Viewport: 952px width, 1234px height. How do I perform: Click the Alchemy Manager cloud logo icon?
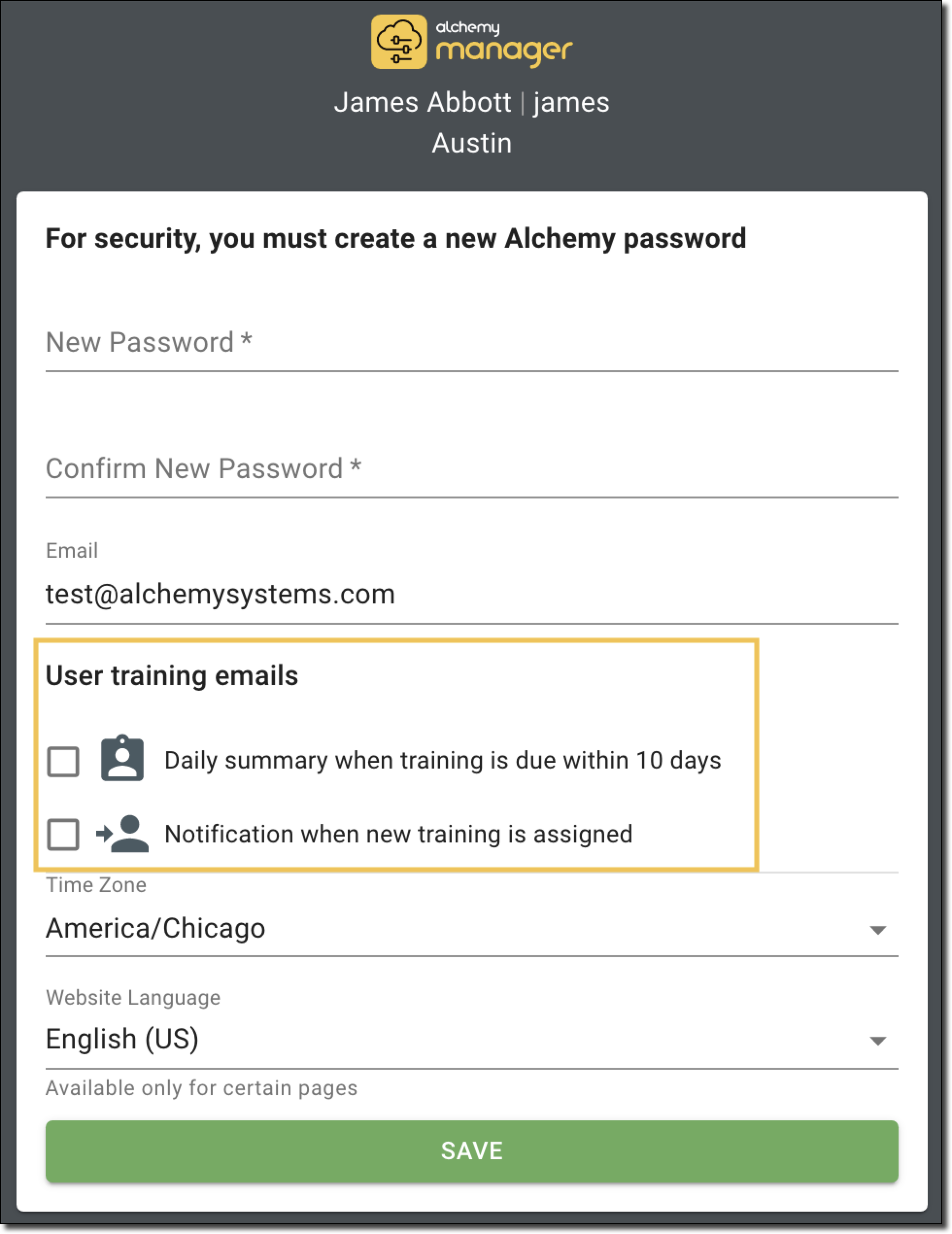click(x=399, y=42)
